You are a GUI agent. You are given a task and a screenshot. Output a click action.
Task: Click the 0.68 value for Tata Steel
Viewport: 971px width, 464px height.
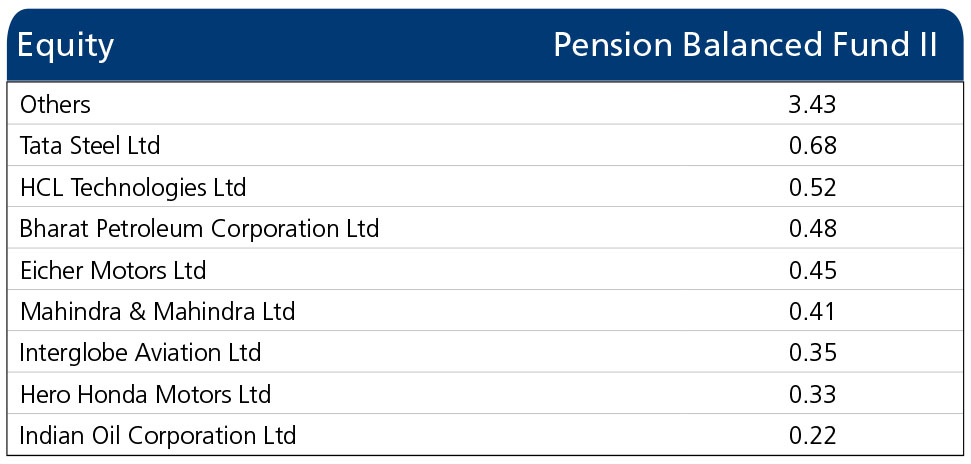point(812,146)
